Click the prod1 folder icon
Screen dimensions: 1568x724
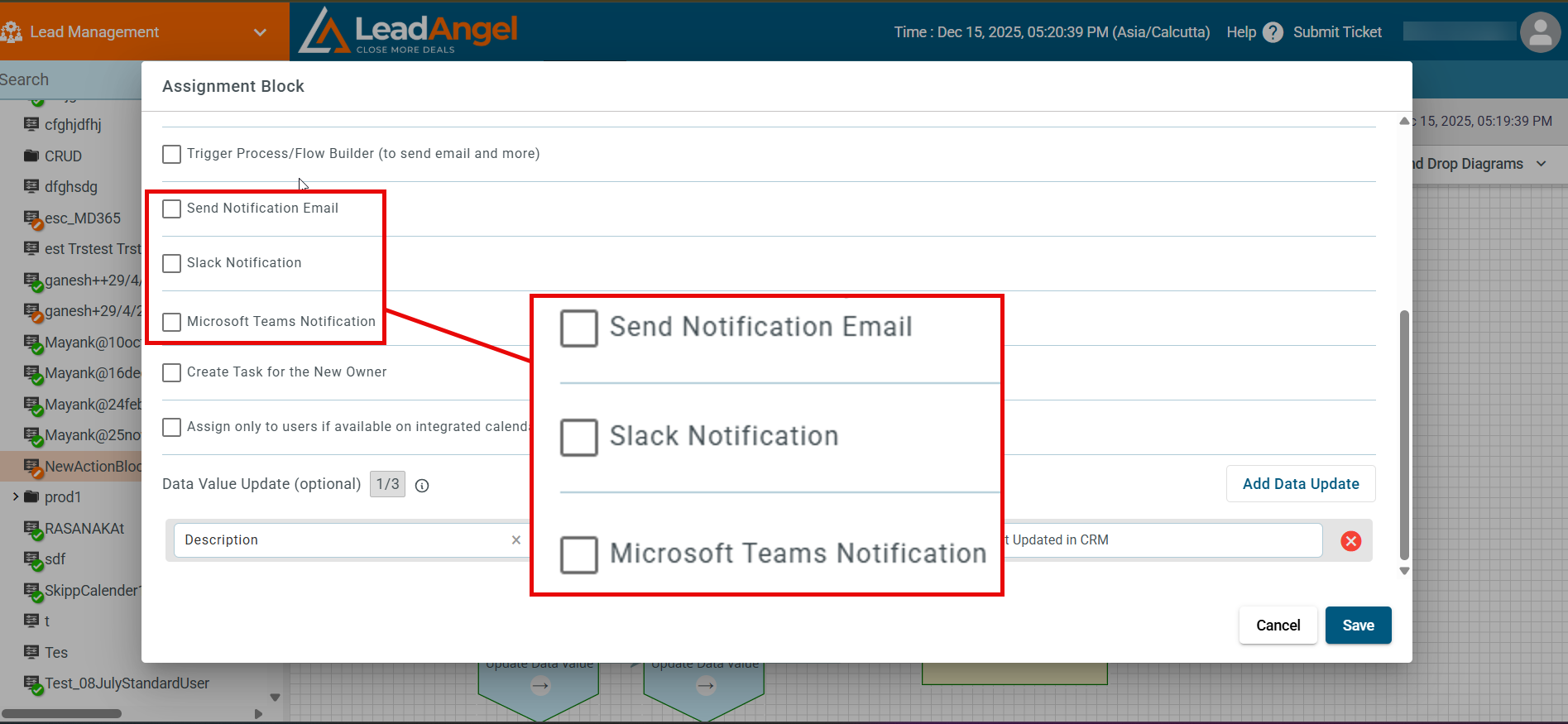[x=31, y=496]
